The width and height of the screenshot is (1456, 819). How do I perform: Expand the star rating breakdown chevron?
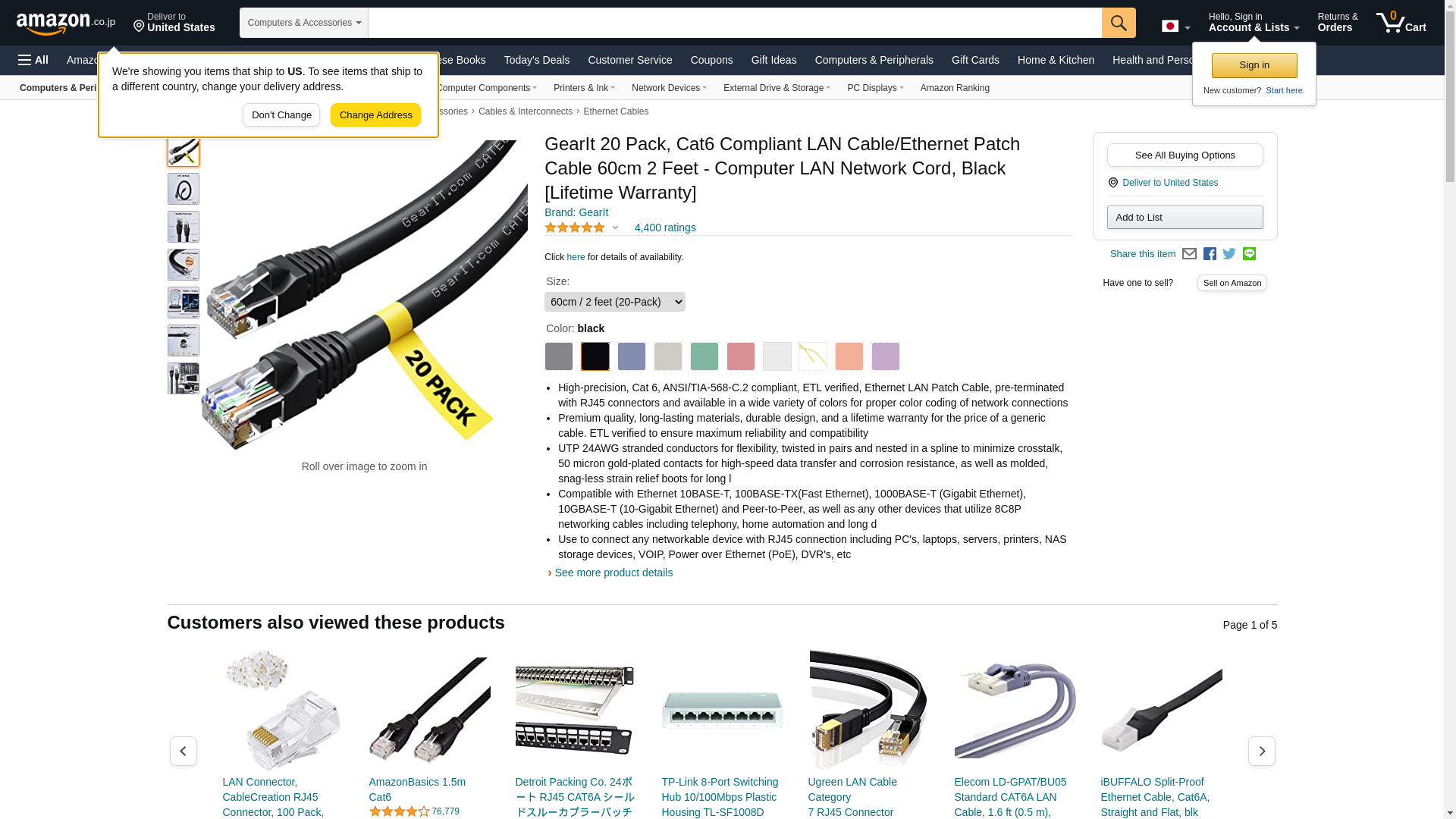pos(615,227)
